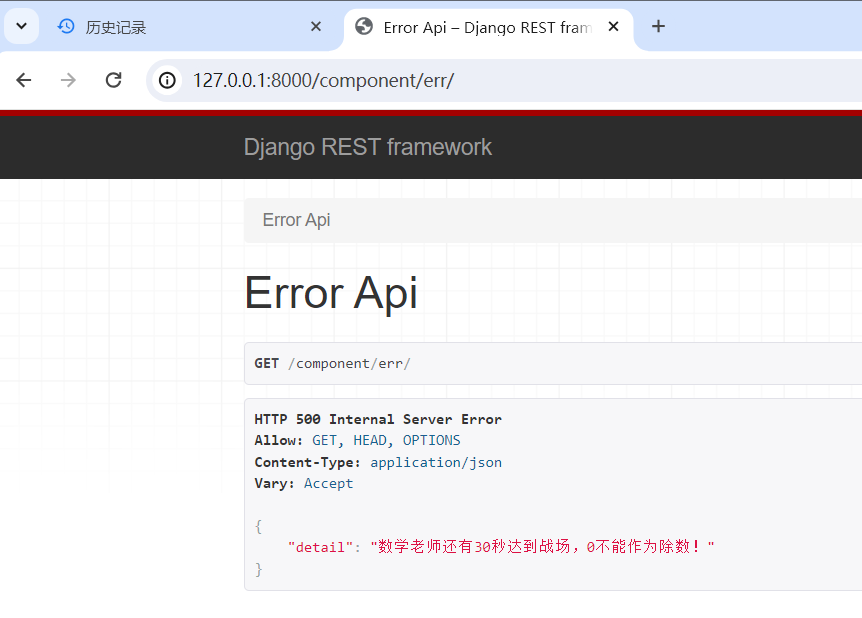This screenshot has height=618, width=862.
Task: Click the Accept header value
Action: tap(328, 484)
